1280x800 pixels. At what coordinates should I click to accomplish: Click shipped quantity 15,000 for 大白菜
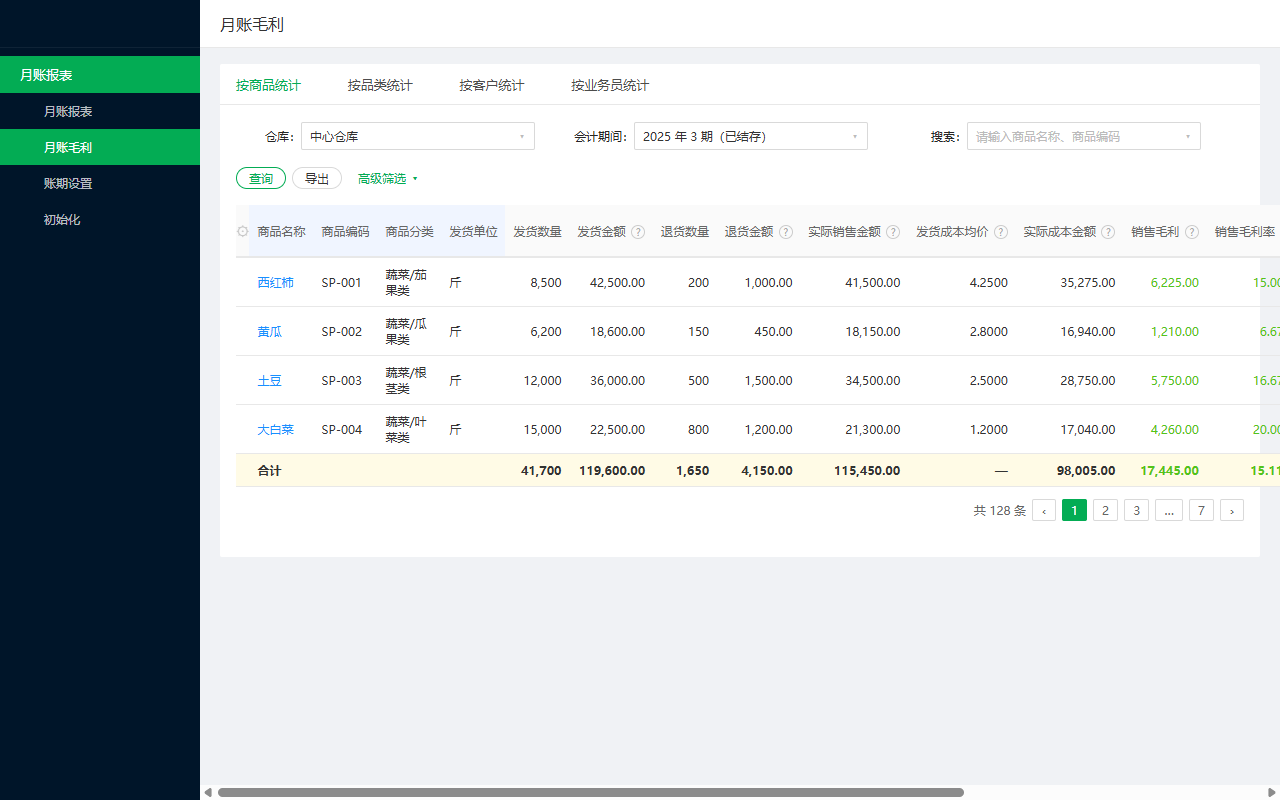click(543, 429)
